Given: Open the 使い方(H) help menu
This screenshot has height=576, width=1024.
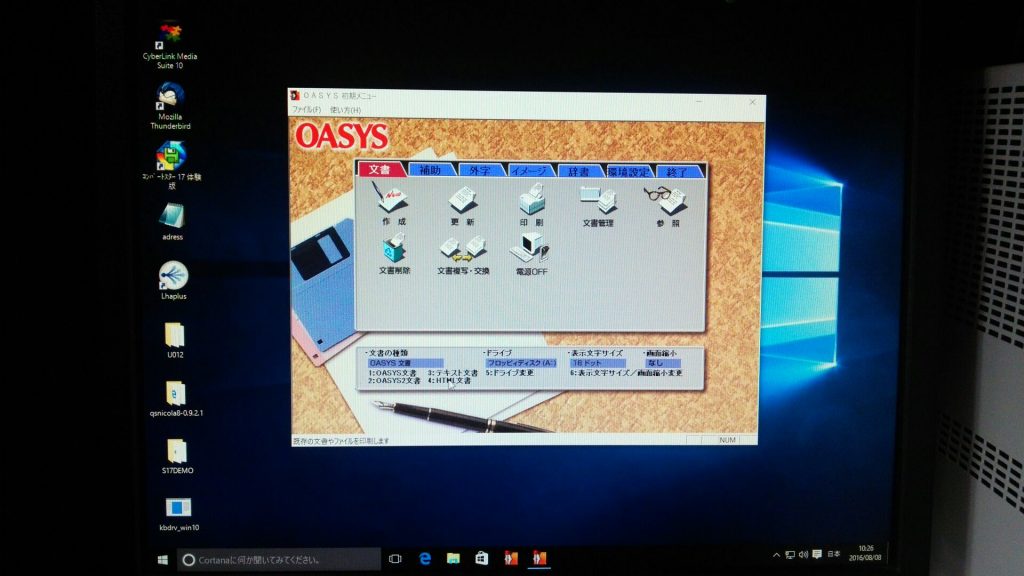Looking at the screenshot, I should coord(345,110).
